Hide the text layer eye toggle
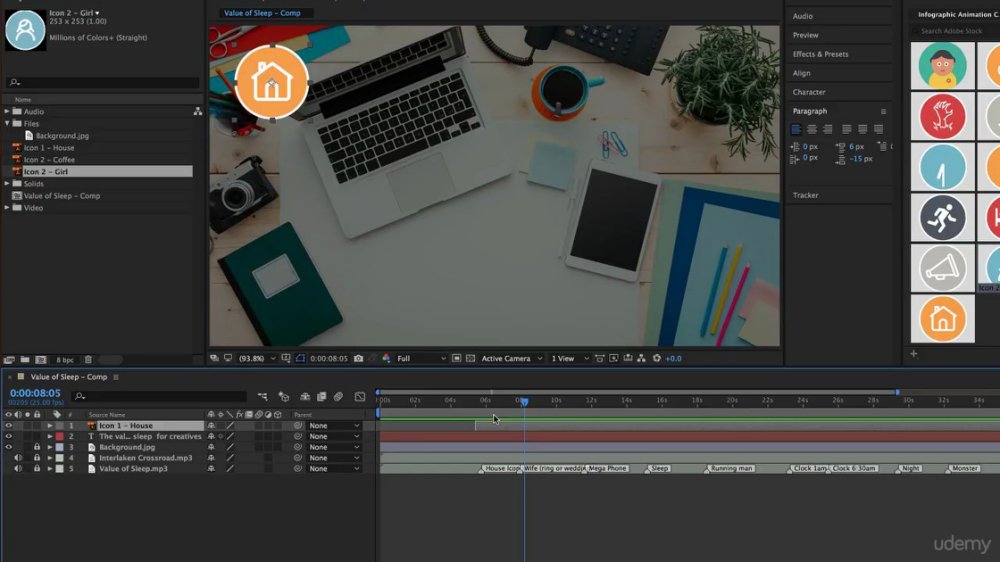 (x=8, y=436)
